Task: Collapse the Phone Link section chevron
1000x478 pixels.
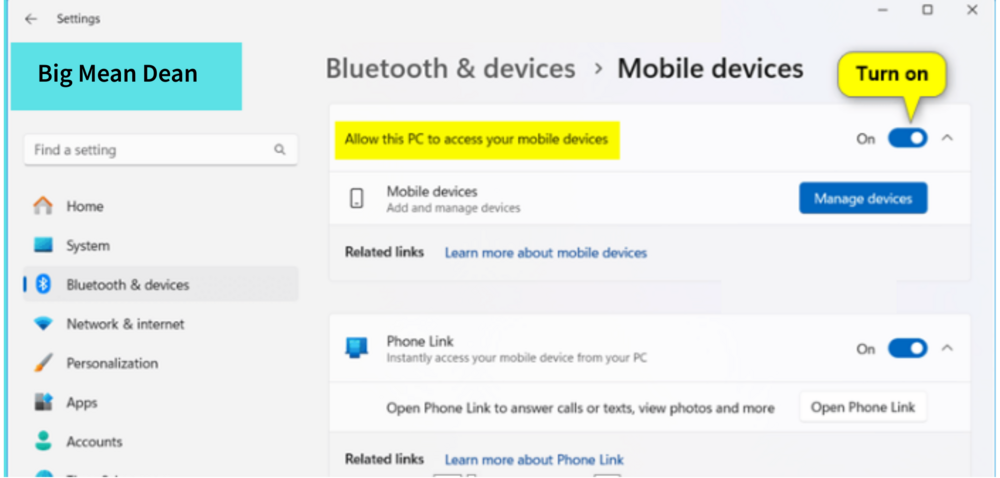Action: click(x=948, y=348)
